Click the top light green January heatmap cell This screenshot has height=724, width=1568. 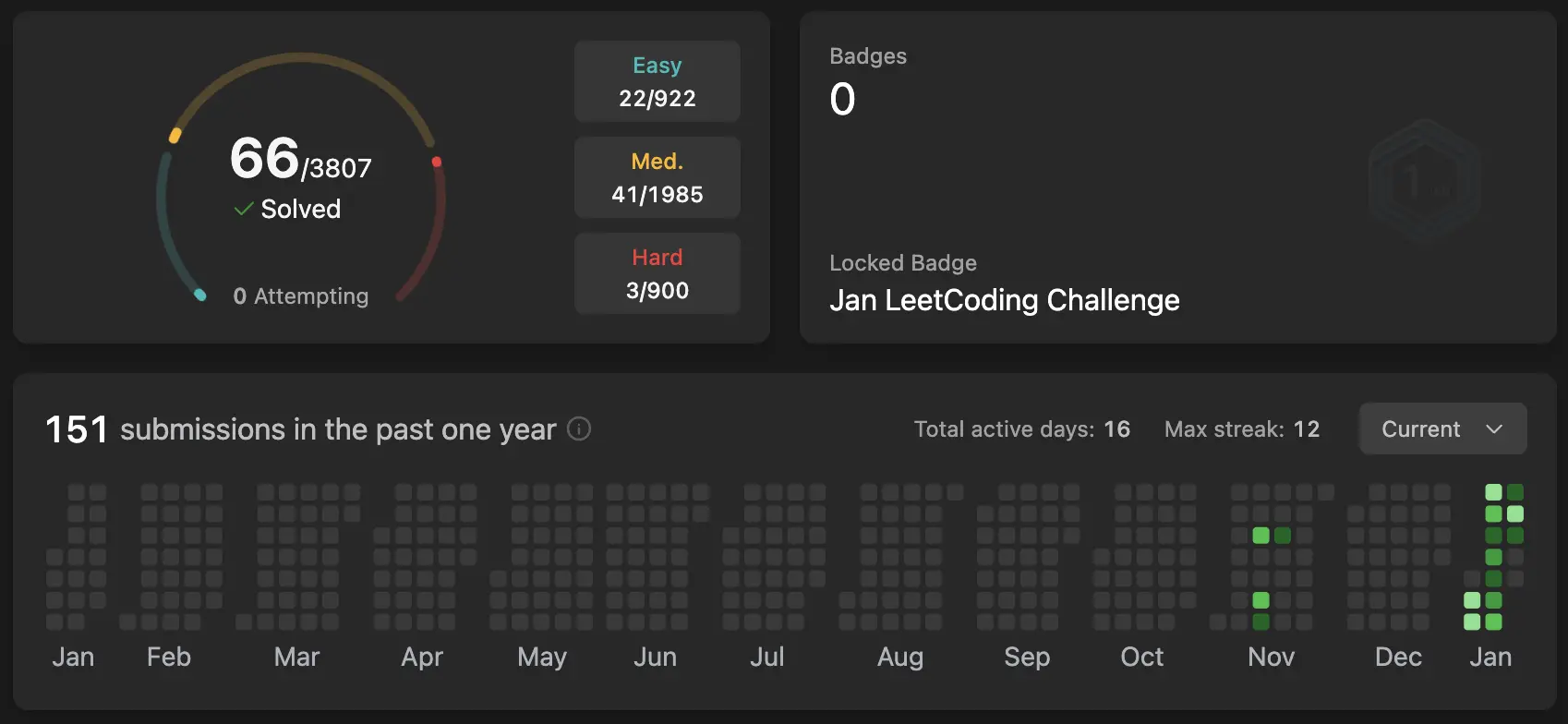pyautogui.click(x=1493, y=492)
